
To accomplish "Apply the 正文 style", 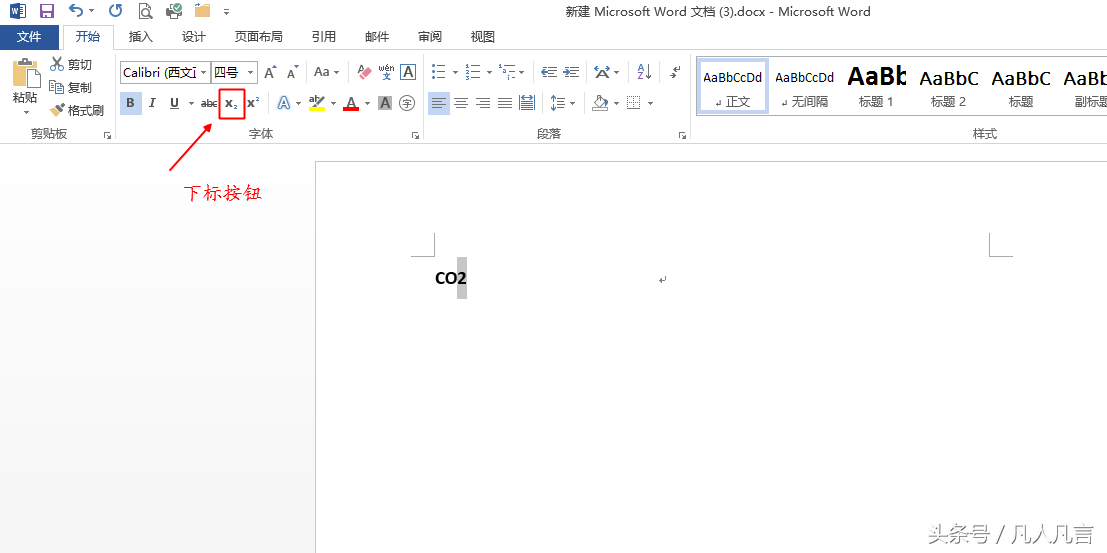I will [733, 86].
